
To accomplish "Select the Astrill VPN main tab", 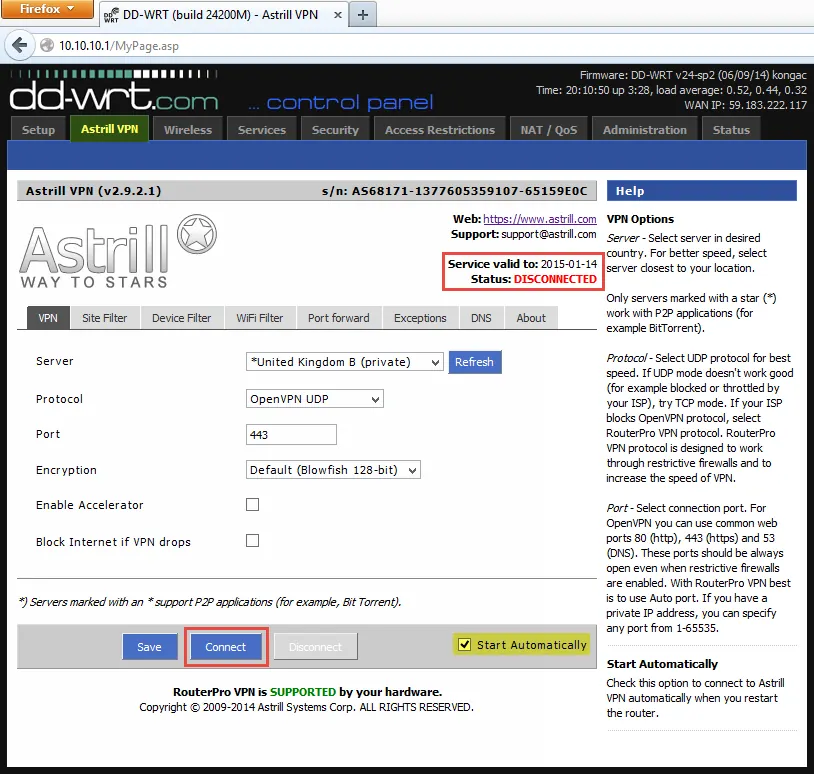I will tap(110, 129).
